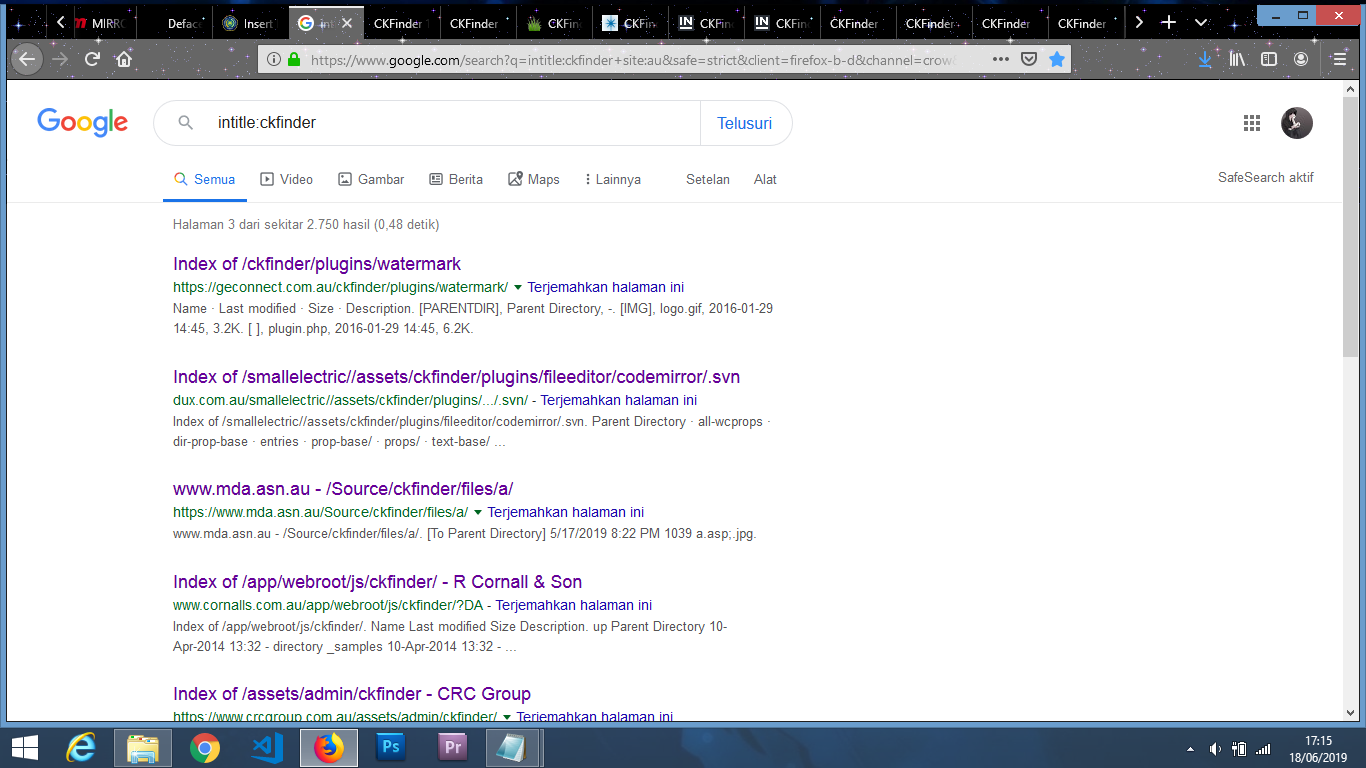Select the Semua results tab
The height and width of the screenshot is (768, 1366).
coord(205,180)
